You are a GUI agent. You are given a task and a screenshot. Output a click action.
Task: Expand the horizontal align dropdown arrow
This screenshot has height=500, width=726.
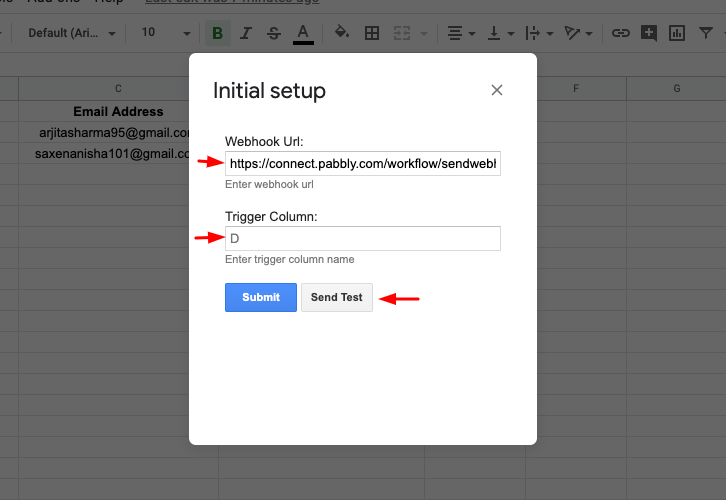pyautogui.click(x=472, y=33)
